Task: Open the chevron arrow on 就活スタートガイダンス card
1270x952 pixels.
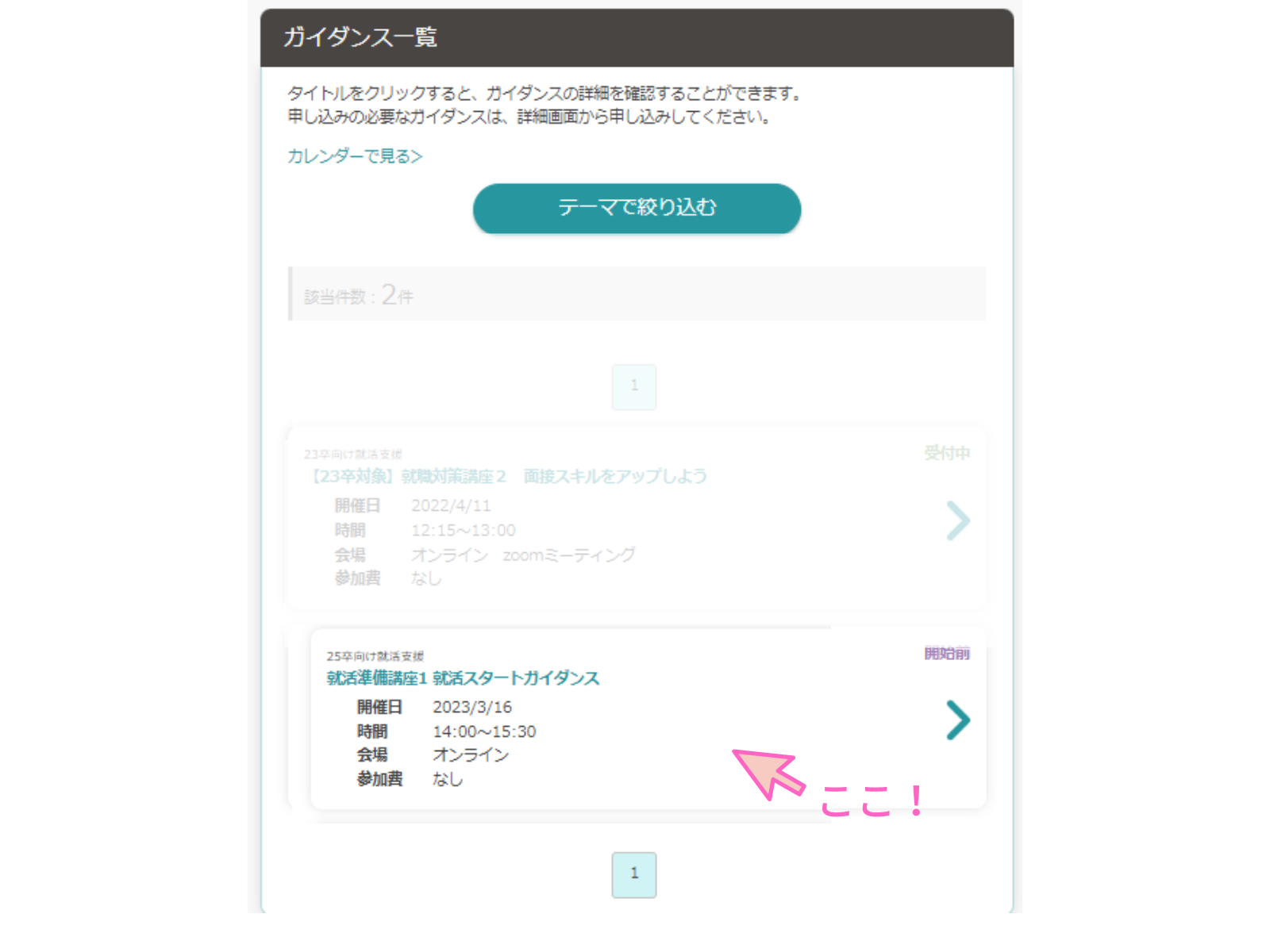Action: coord(958,720)
